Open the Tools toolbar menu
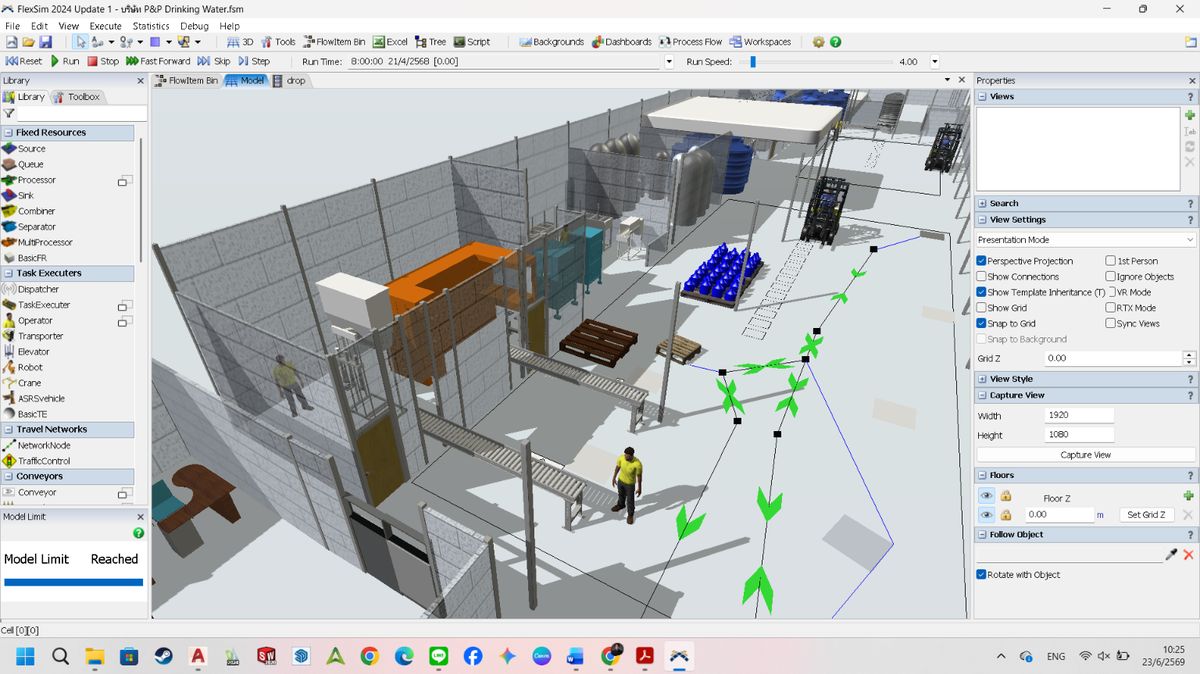Viewport: 1200px width, 674px height. pyautogui.click(x=279, y=42)
